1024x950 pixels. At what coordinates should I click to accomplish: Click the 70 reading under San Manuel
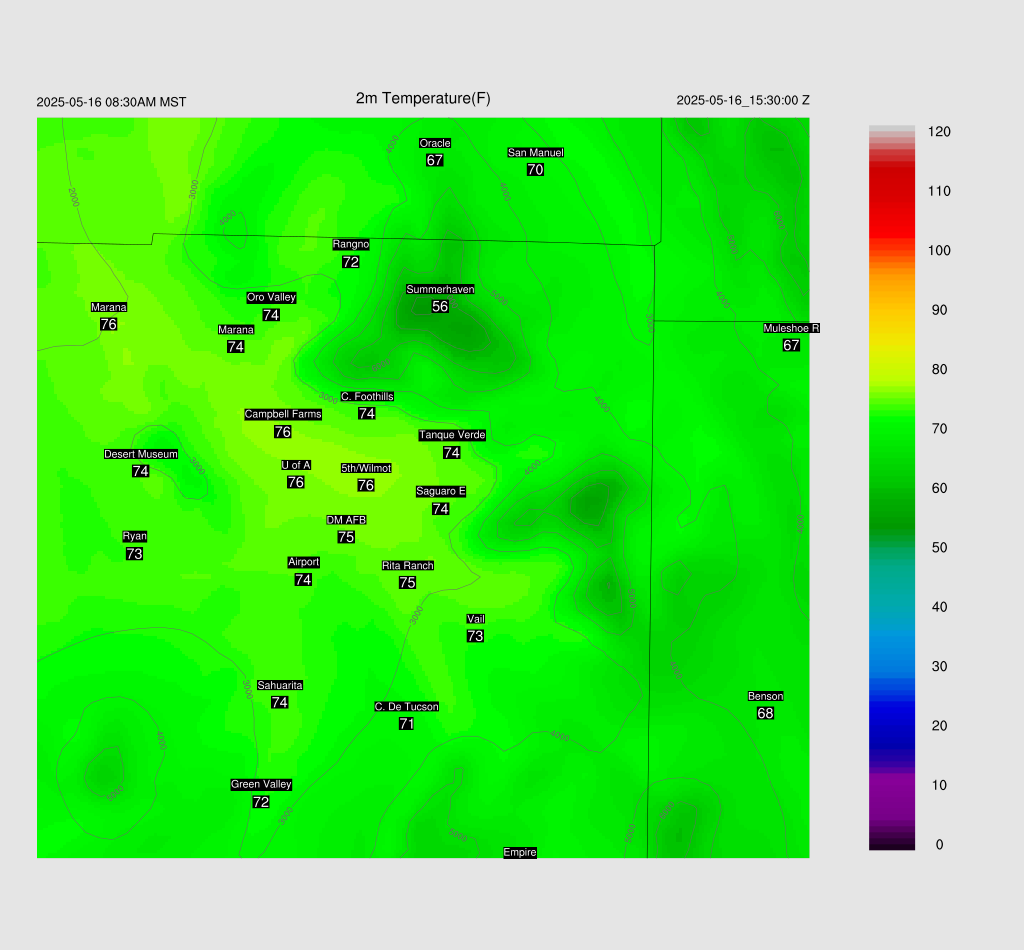[x=536, y=170]
